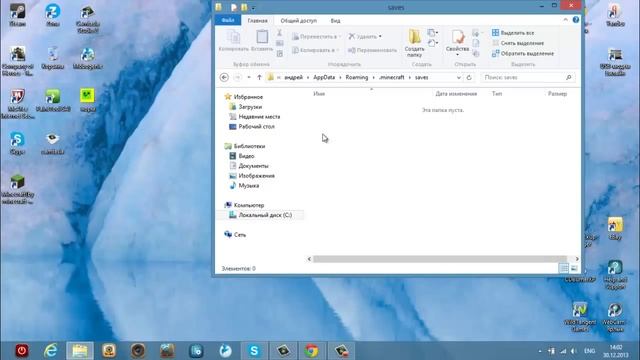The width and height of the screenshot is (640, 360).
Task: Click the red power icon on taskbar
Action: tap(22, 351)
